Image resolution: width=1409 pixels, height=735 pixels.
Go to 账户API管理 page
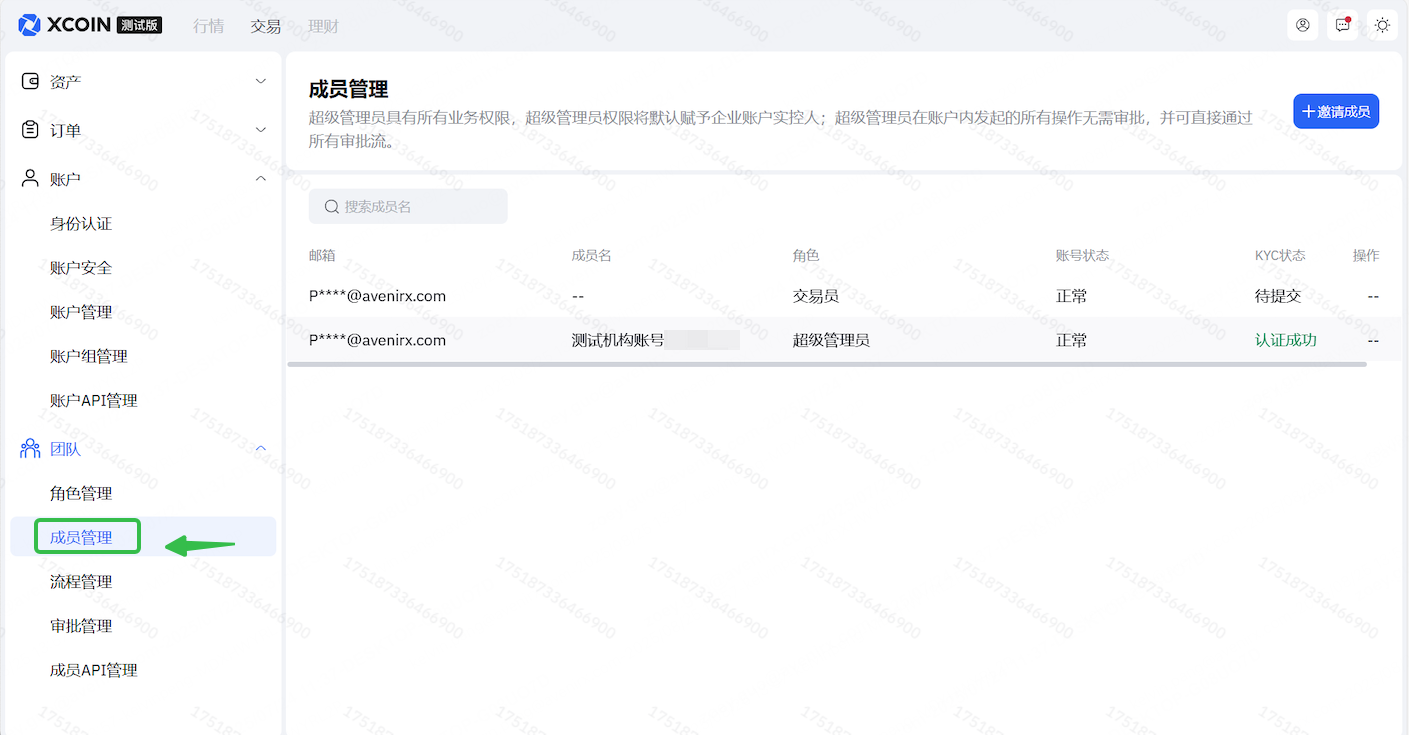94,400
